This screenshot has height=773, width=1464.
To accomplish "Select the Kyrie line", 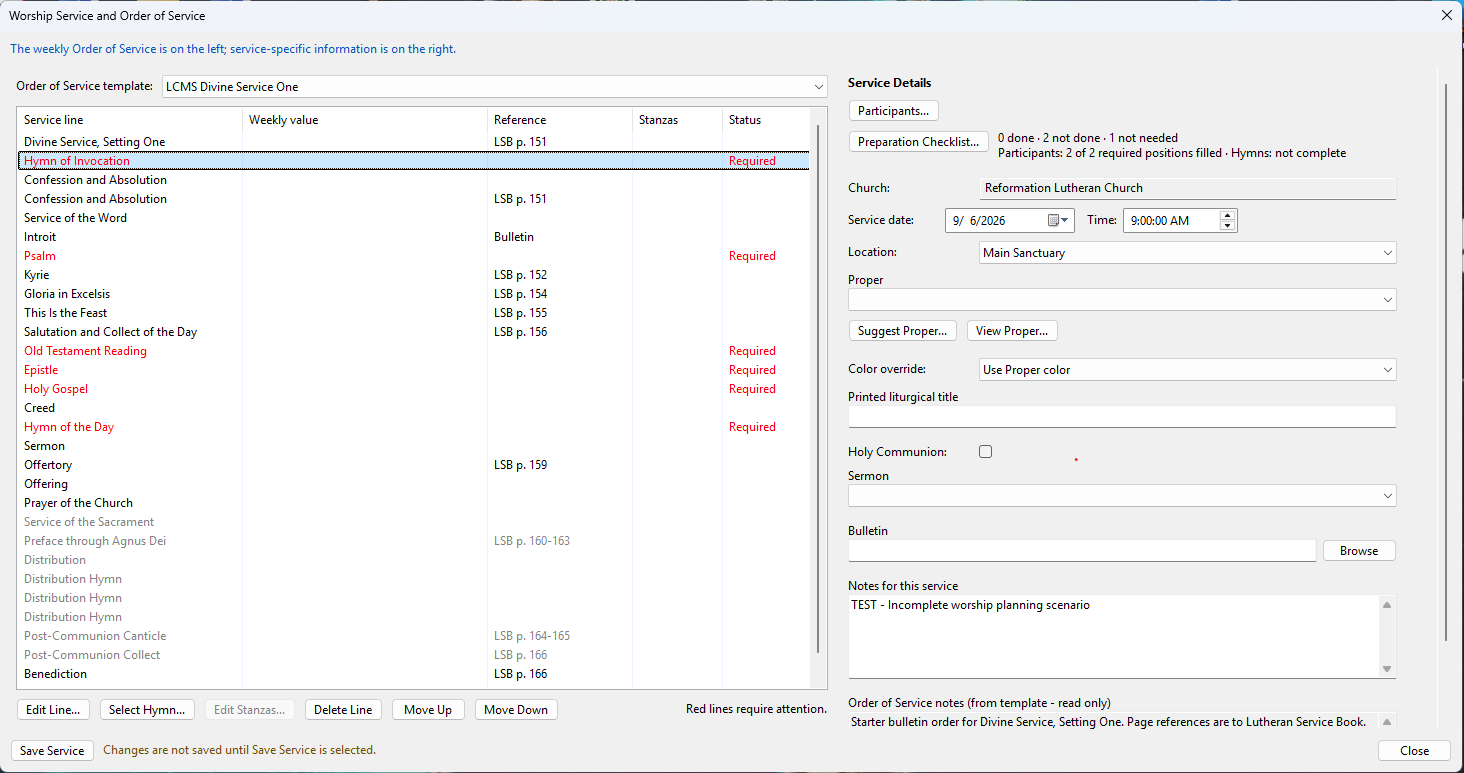I will click(414, 275).
